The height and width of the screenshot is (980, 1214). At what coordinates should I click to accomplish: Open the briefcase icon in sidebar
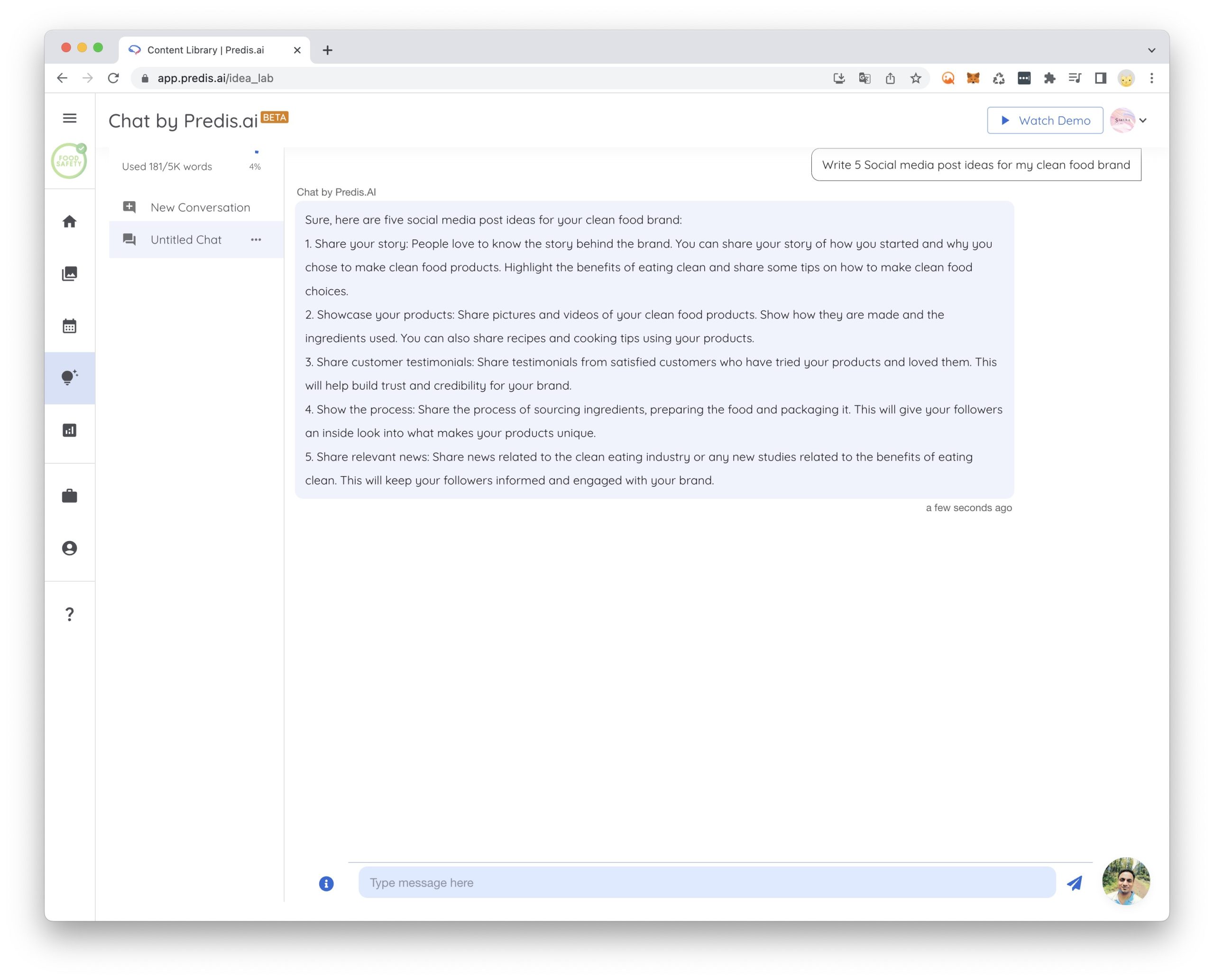[69, 495]
